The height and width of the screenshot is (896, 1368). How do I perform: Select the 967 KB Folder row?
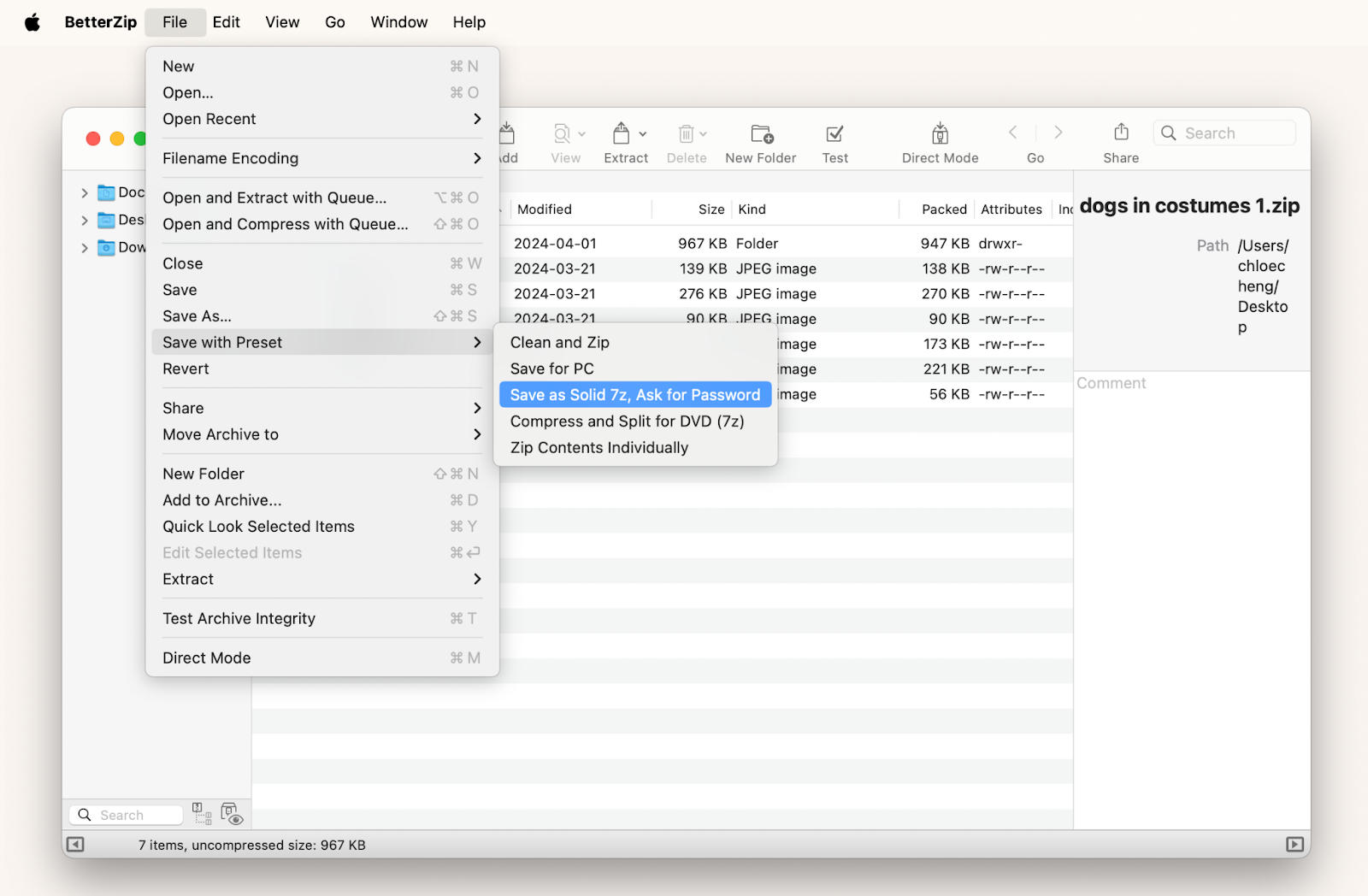pos(787,244)
